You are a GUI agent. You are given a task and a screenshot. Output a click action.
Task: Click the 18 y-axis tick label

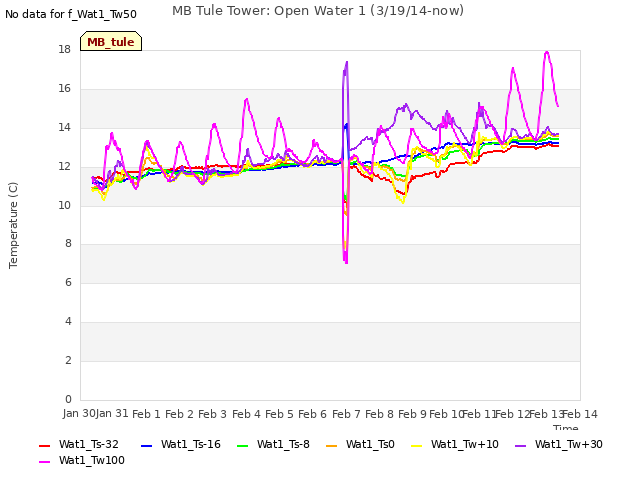click(64, 49)
